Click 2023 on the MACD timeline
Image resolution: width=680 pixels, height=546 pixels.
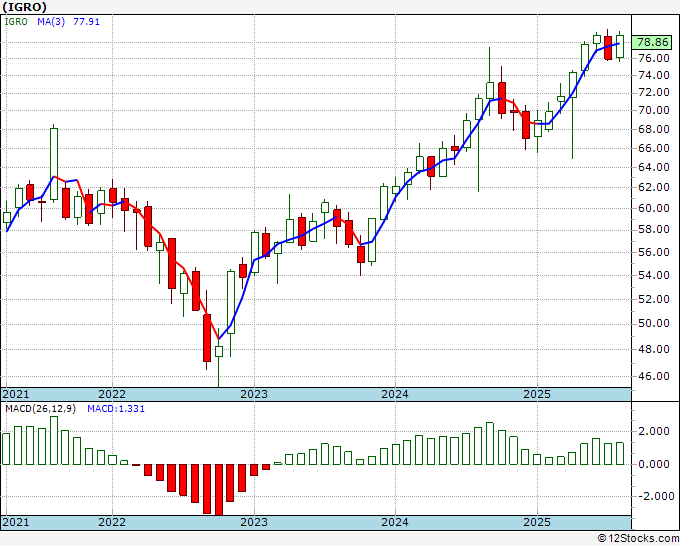(254, 522)
